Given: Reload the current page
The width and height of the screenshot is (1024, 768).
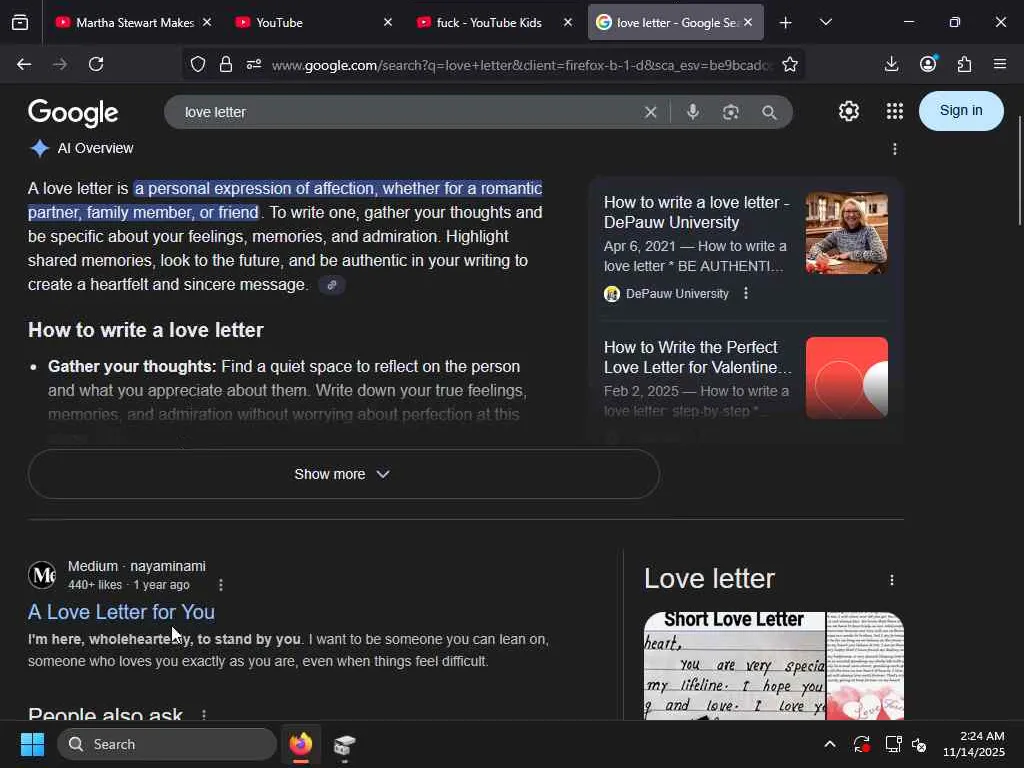Looking at the screenshot, I should 96,64.
